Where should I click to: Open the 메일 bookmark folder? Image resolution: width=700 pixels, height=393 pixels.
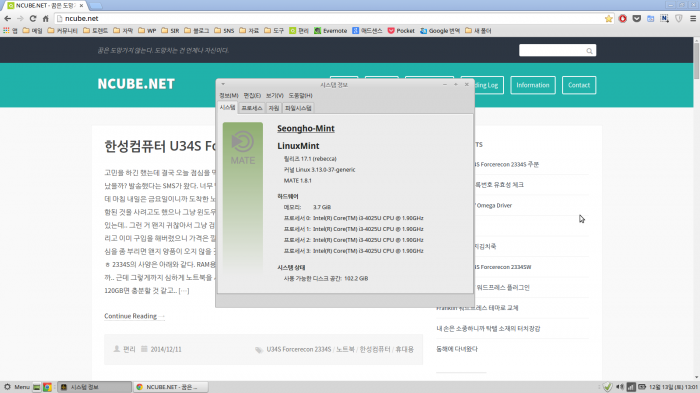click(x=32, y=31)
